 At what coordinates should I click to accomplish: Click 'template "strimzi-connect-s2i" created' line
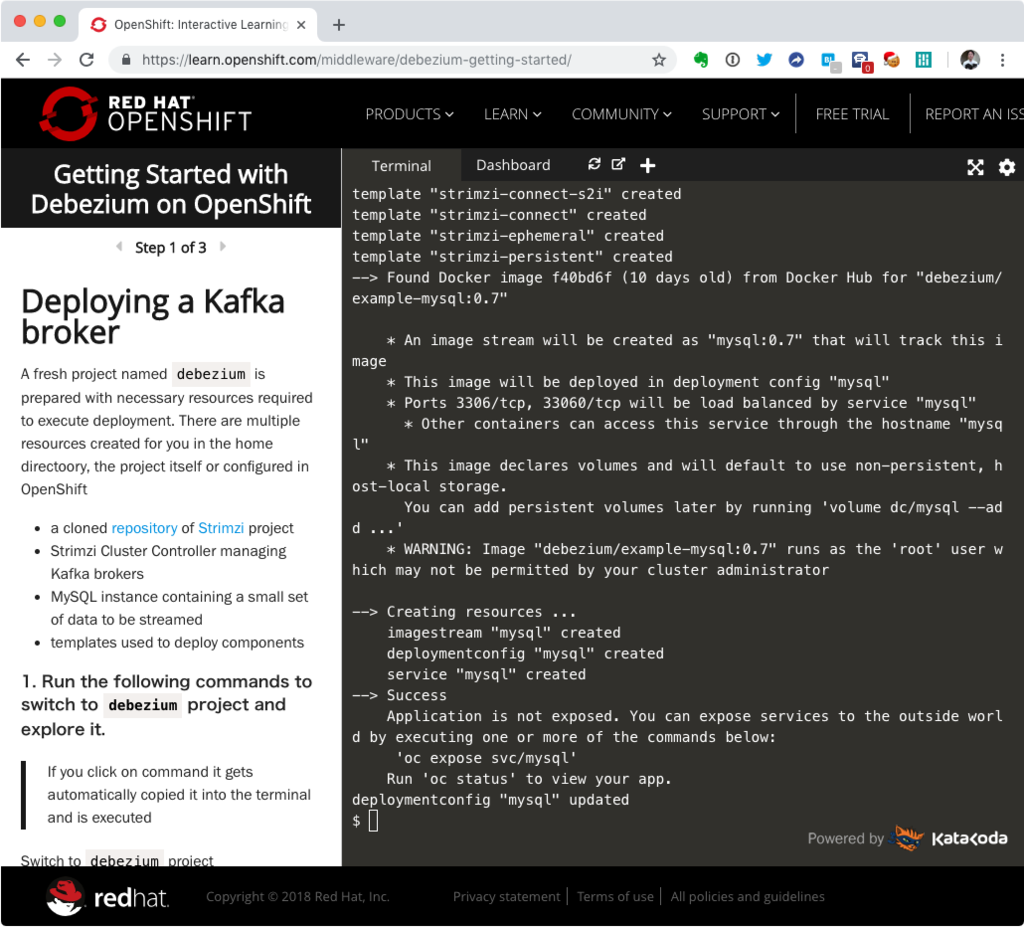coord(517,194)
